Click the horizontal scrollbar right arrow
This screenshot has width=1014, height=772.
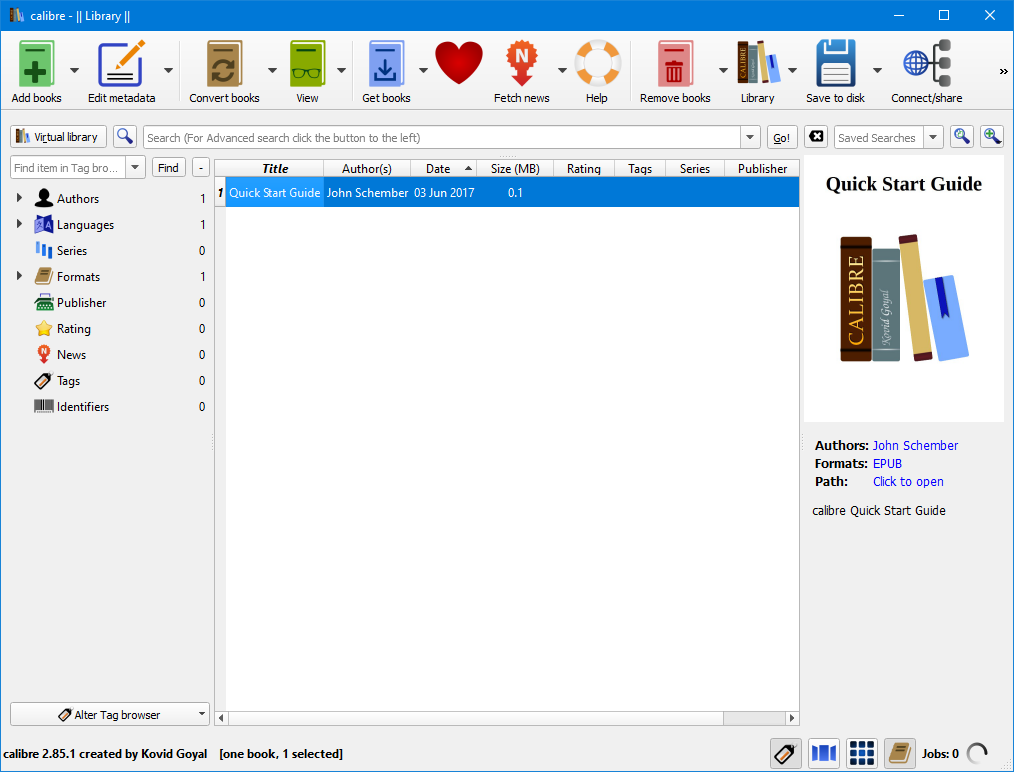[x=792, y=718]
